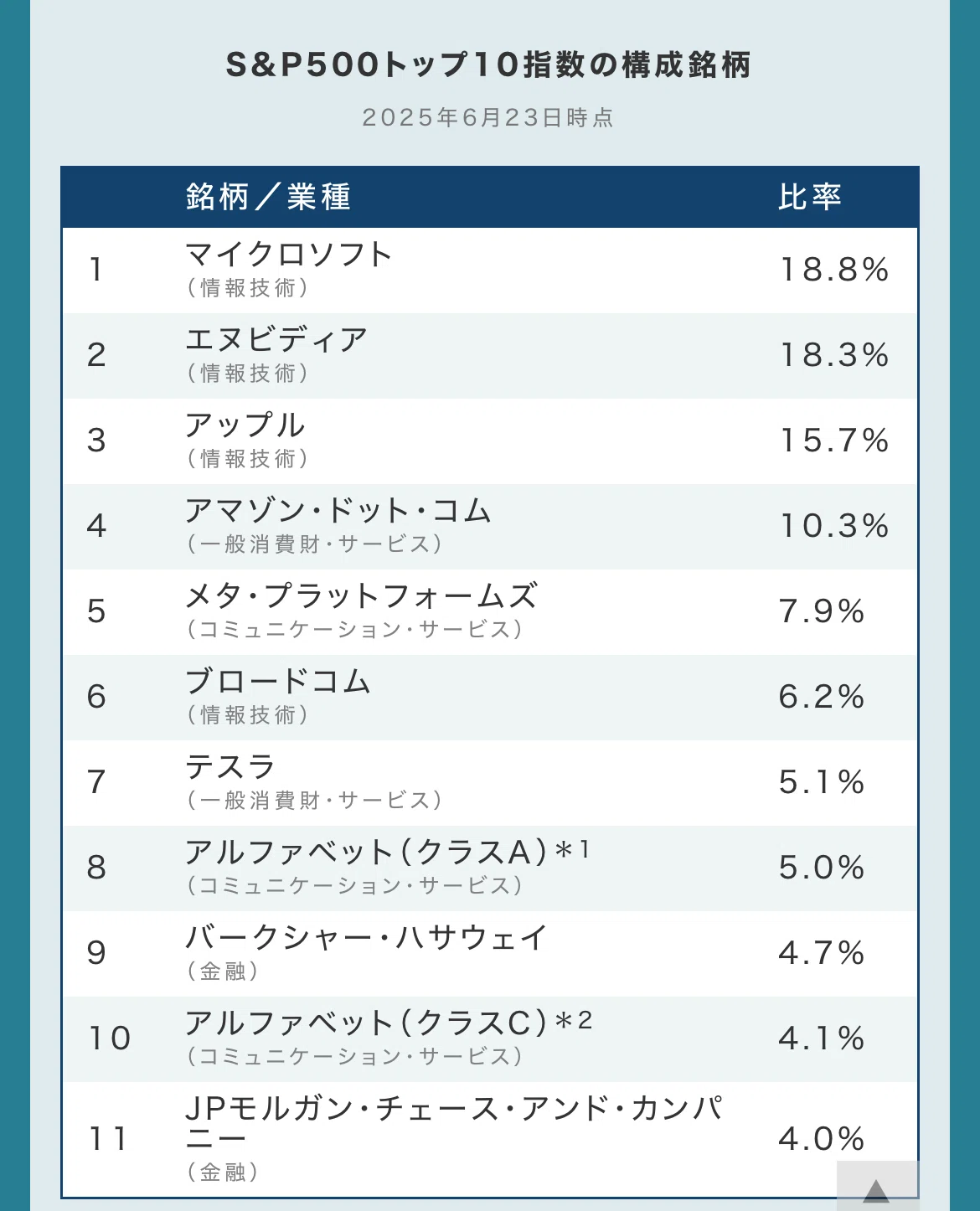
Task: Click the アップル company name
Action: pyautogui.click(x=245, y=425)
